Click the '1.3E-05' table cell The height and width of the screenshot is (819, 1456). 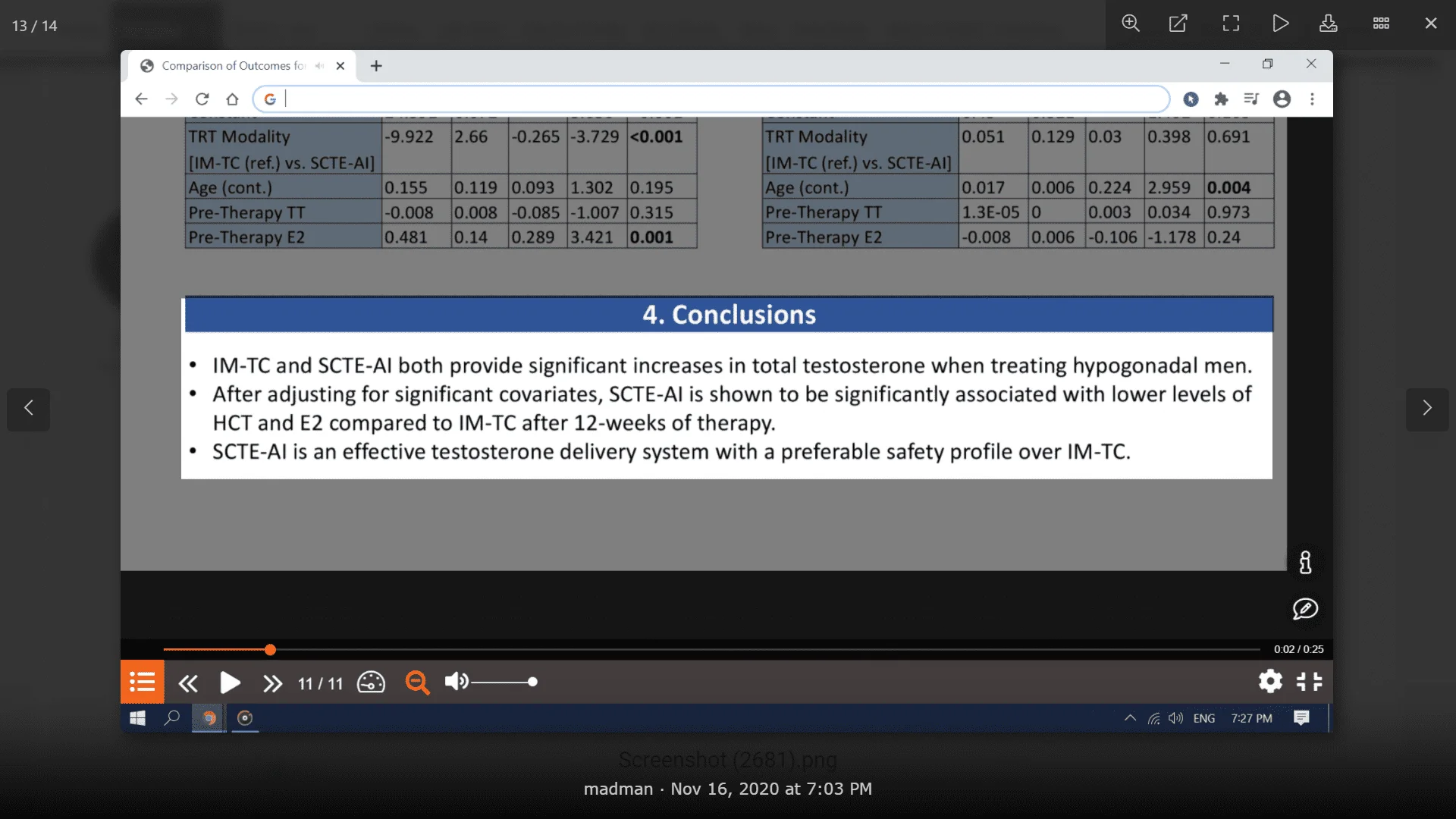pos(990,212)
